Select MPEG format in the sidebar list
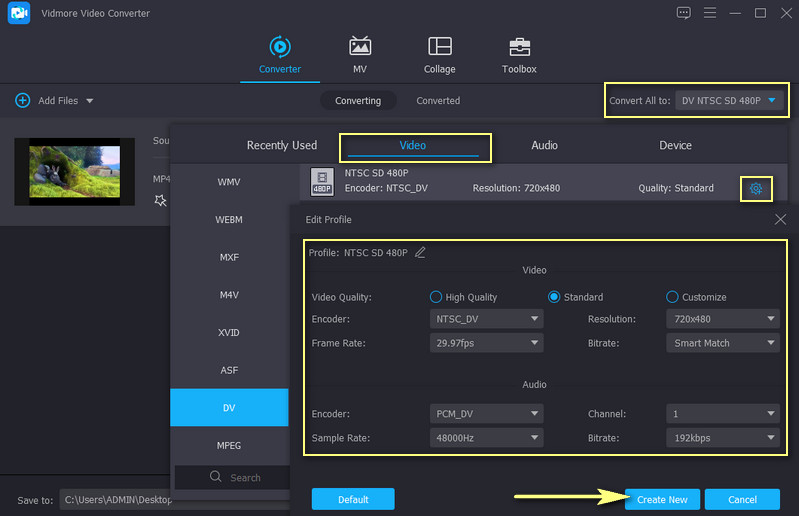Screen dimensions: 799x516 point(229,445)
